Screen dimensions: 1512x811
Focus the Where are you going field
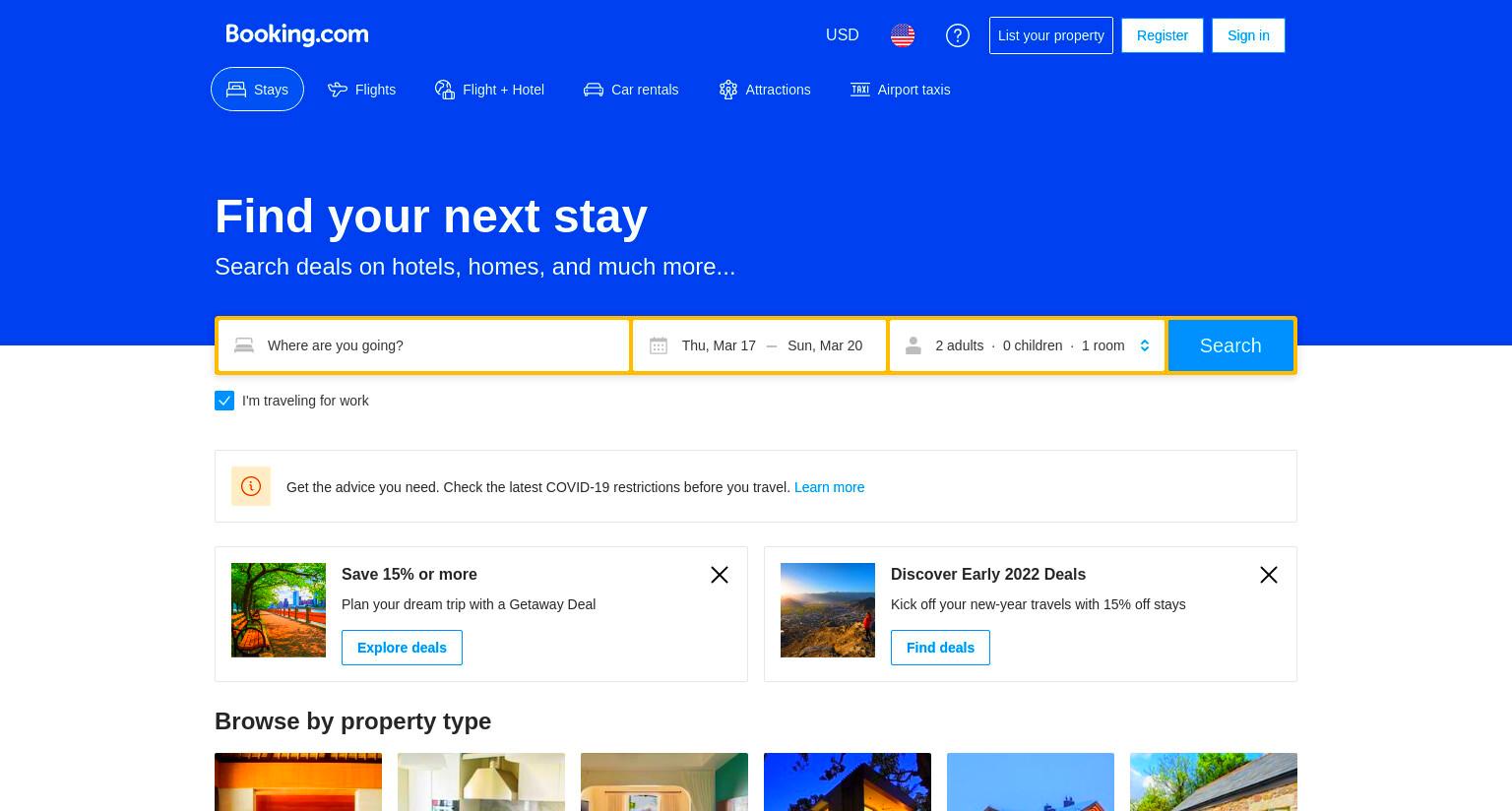(x=423, y=345)
